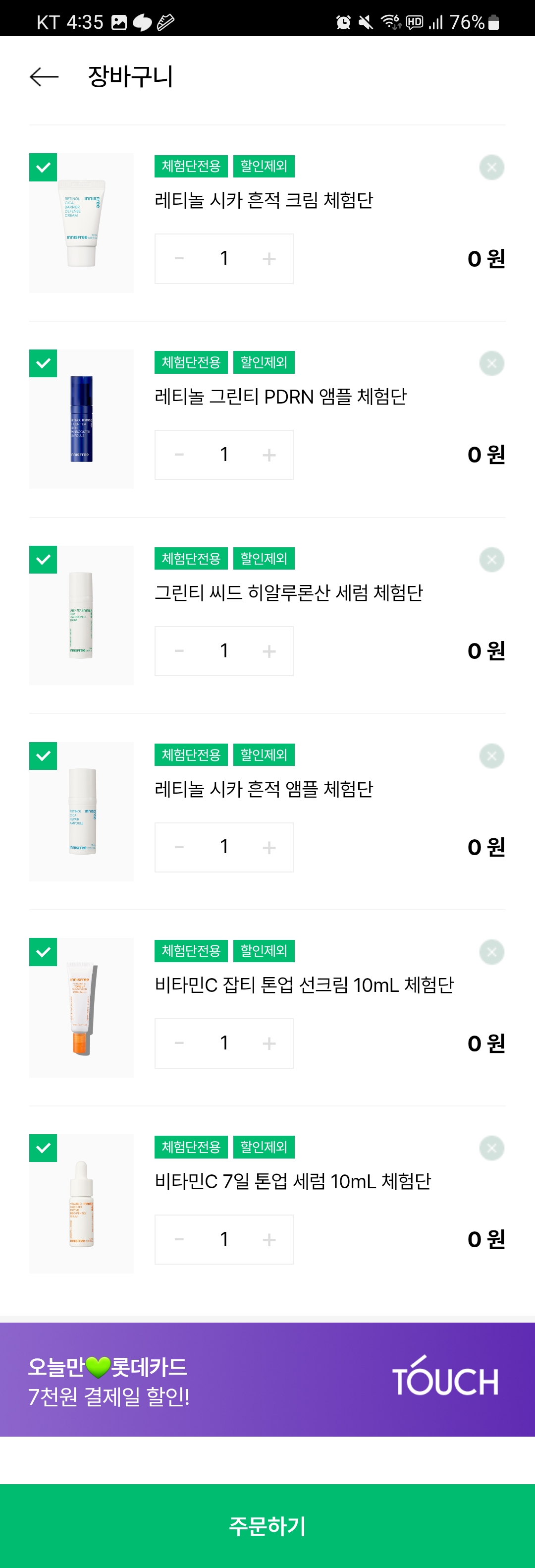The height and width of the screenshot is (1568, 535).
Task: Open the 롯데카드 discount TOUCH banner
Action: point(267,1380)
